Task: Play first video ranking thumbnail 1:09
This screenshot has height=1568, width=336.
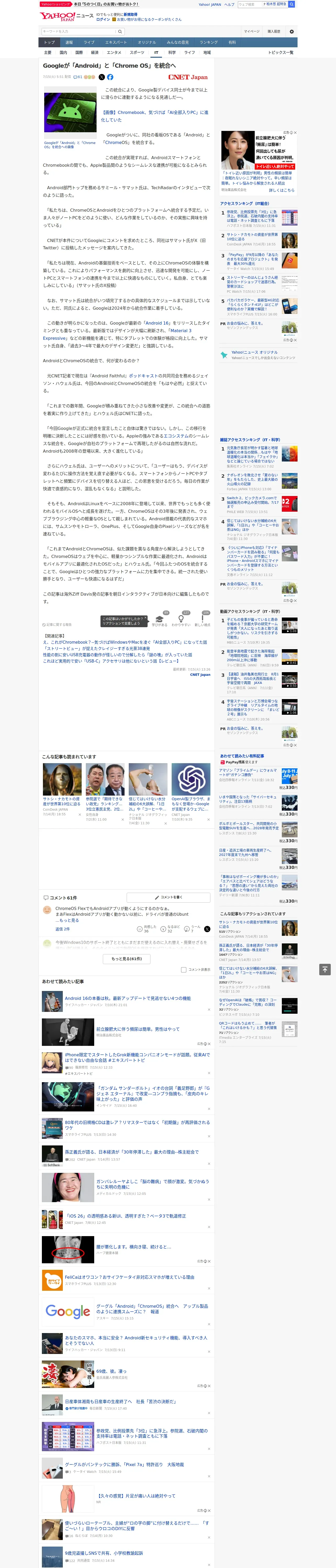Action: pyautogui.click(x=290, y=626)
